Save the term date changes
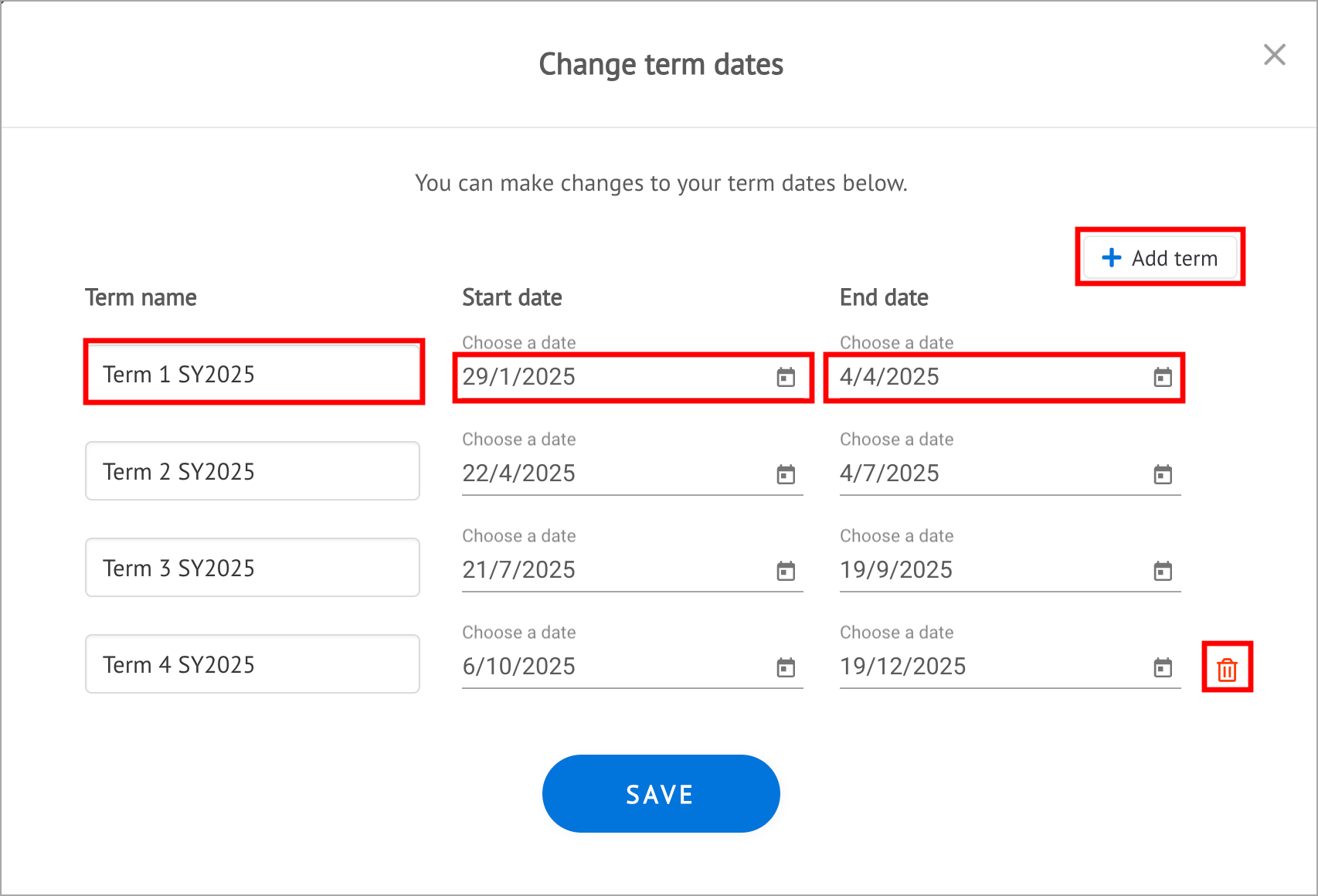 [661, 794]
